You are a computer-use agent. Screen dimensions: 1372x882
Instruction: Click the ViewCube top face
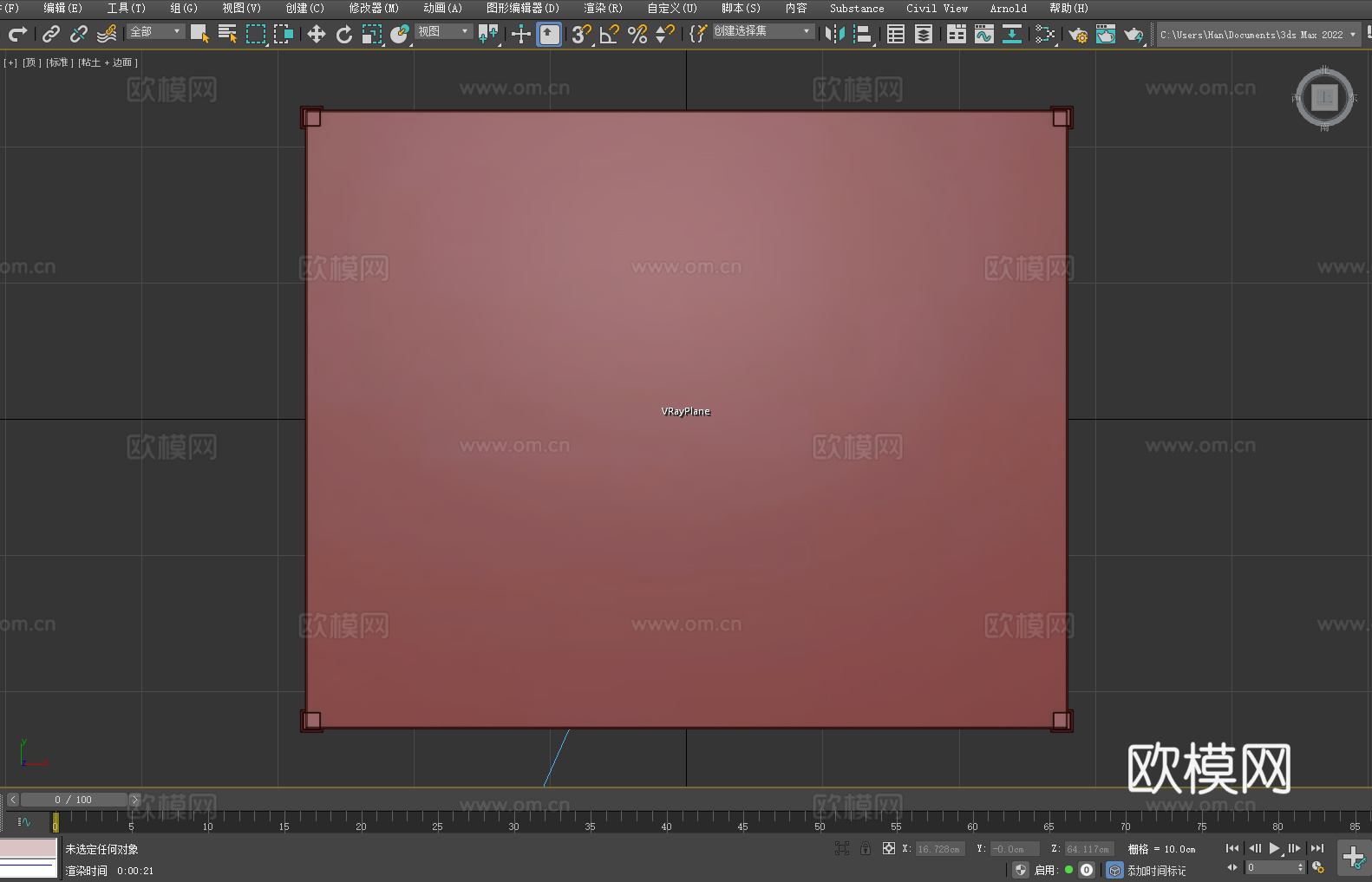click(1324, 98)
